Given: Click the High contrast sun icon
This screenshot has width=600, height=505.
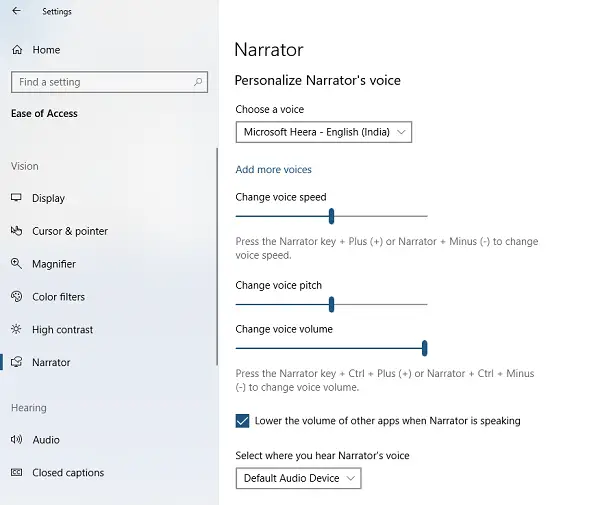Looking at the screenshot, I should pos(16,330).
